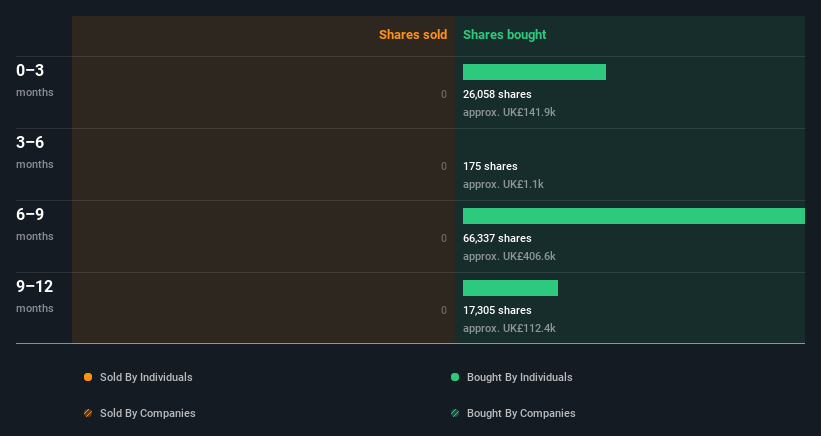Click the approx. UK£406.6k amount
The height and width of the screenshot is (436, 821).
509,256
